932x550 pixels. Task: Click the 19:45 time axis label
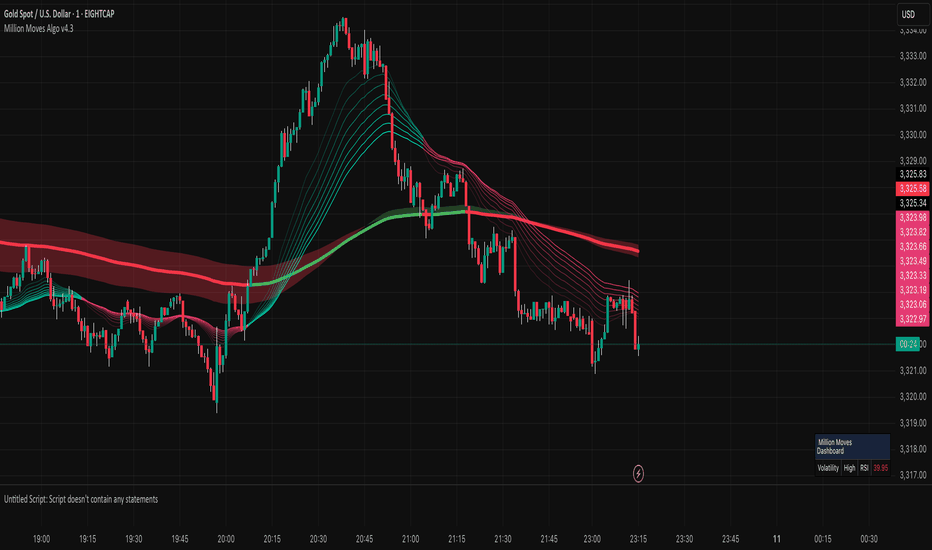coord(180,539)
